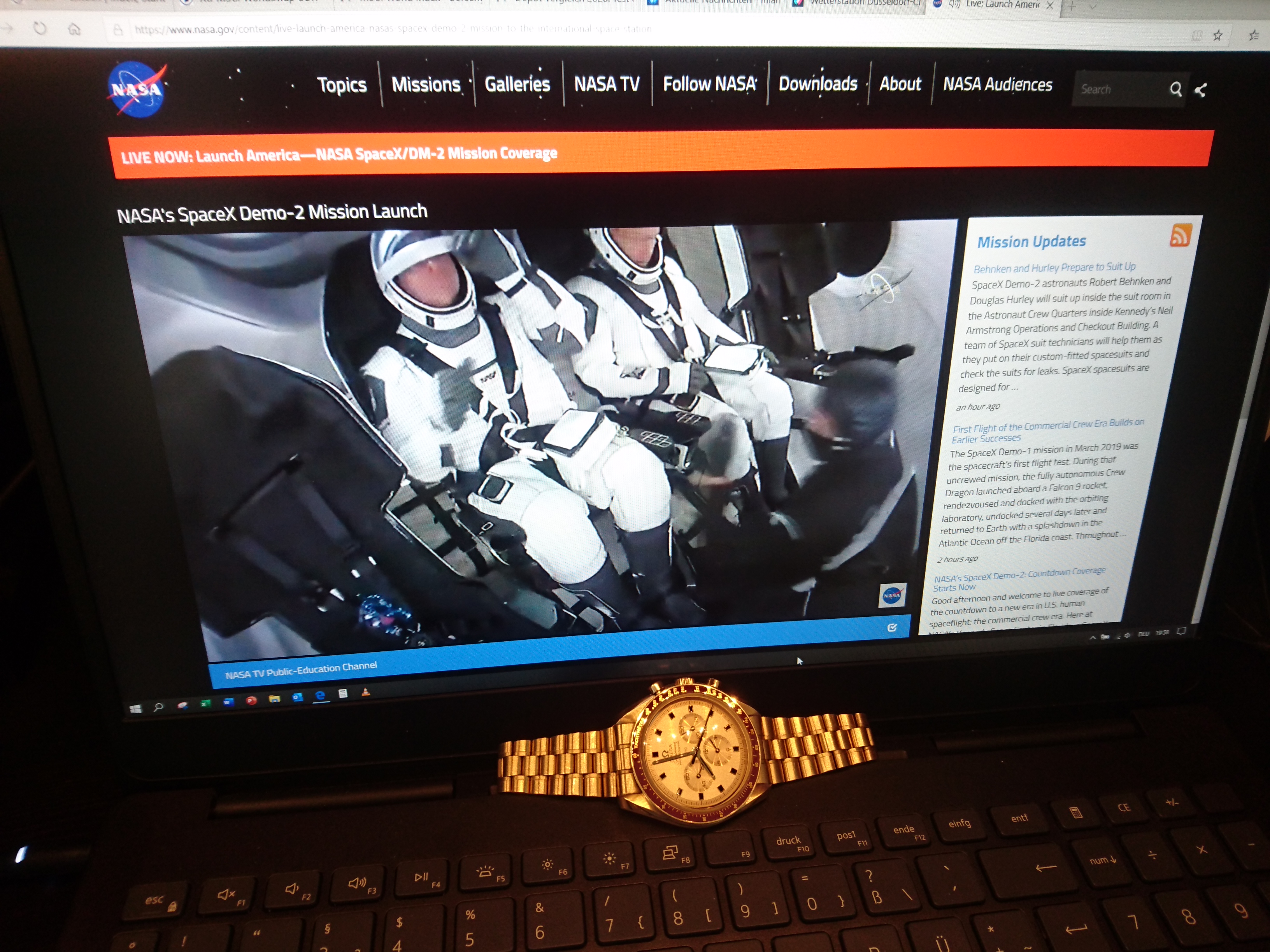This screenshot has height=952, width=1270.
Task: Click the browser refresh icon
Action: 40,28
